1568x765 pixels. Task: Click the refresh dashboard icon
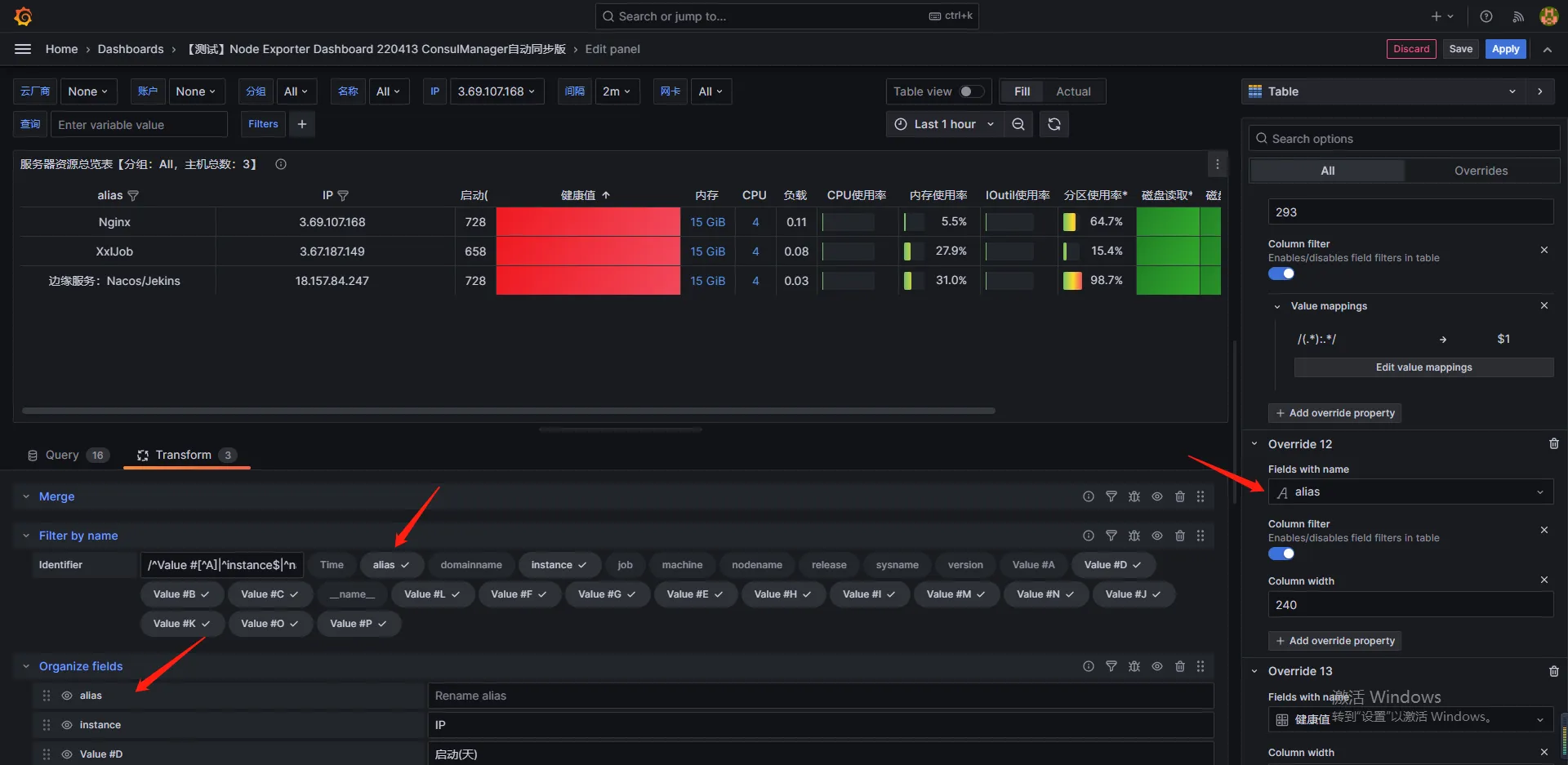(x=1054, y=124)
